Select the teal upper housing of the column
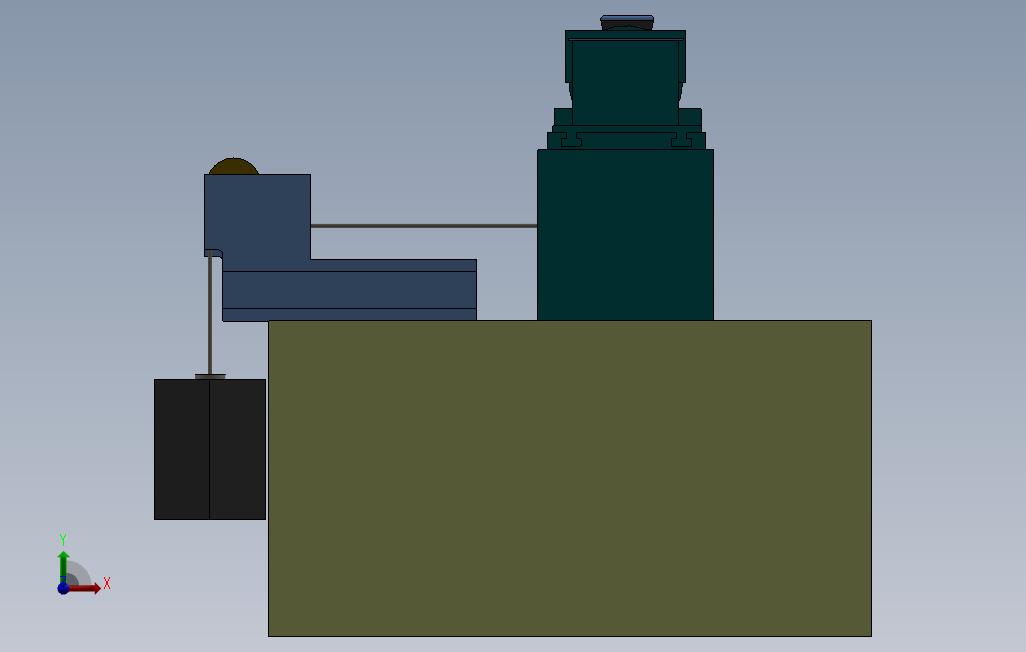The height and width of the screenshot is (652, 1026). [x=626, y=77]
